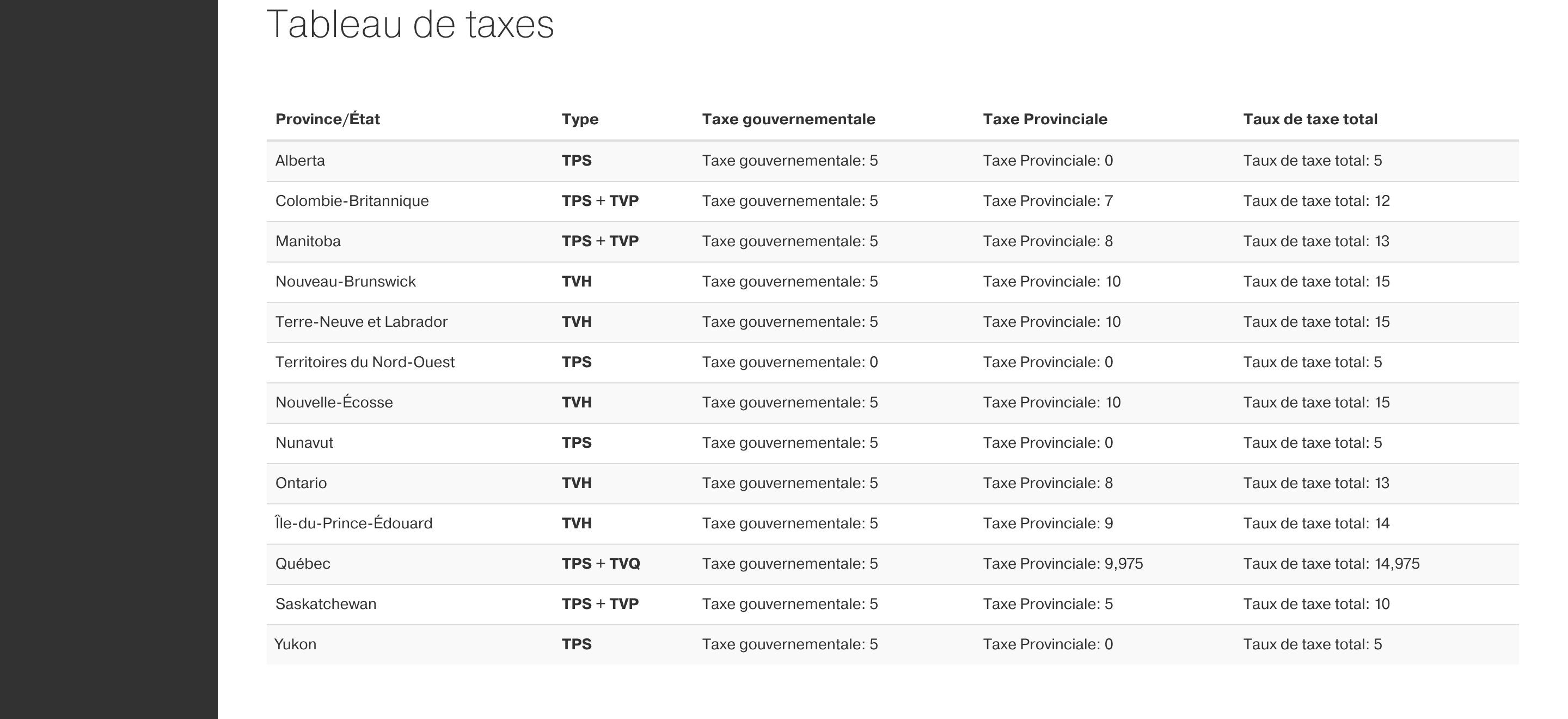Click the Taux de taxe total header

pos(1310,119)
